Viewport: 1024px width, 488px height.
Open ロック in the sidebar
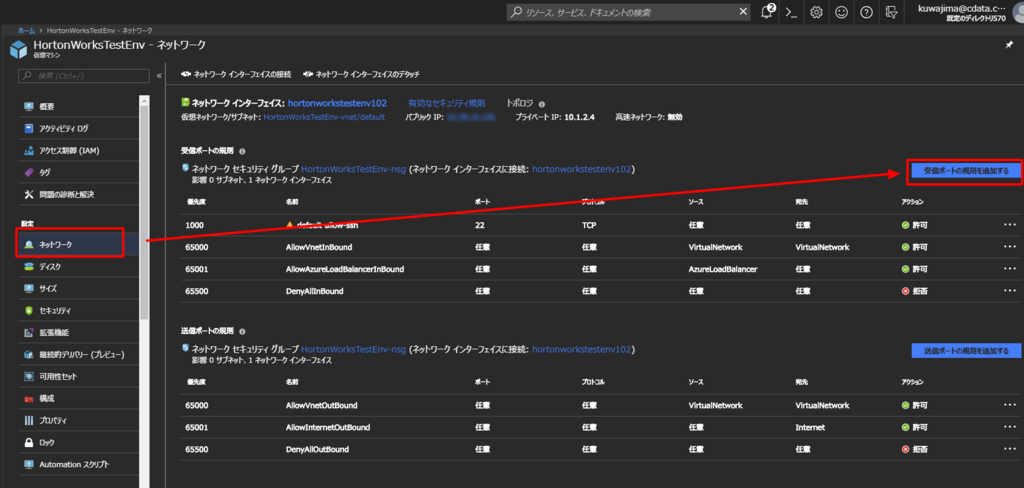pos(78,443)
